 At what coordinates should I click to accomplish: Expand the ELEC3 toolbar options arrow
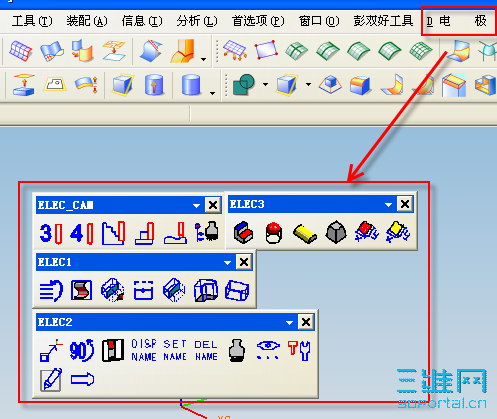tap(388, 205)
